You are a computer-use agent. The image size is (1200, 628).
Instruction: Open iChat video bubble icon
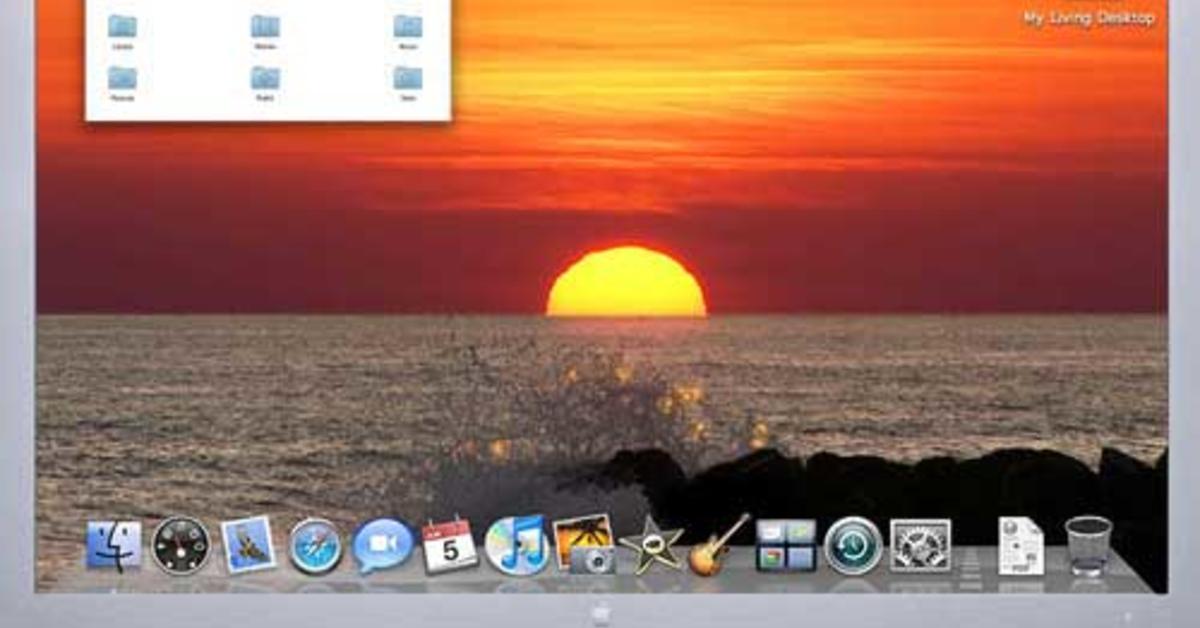click(x=382, y=546)
